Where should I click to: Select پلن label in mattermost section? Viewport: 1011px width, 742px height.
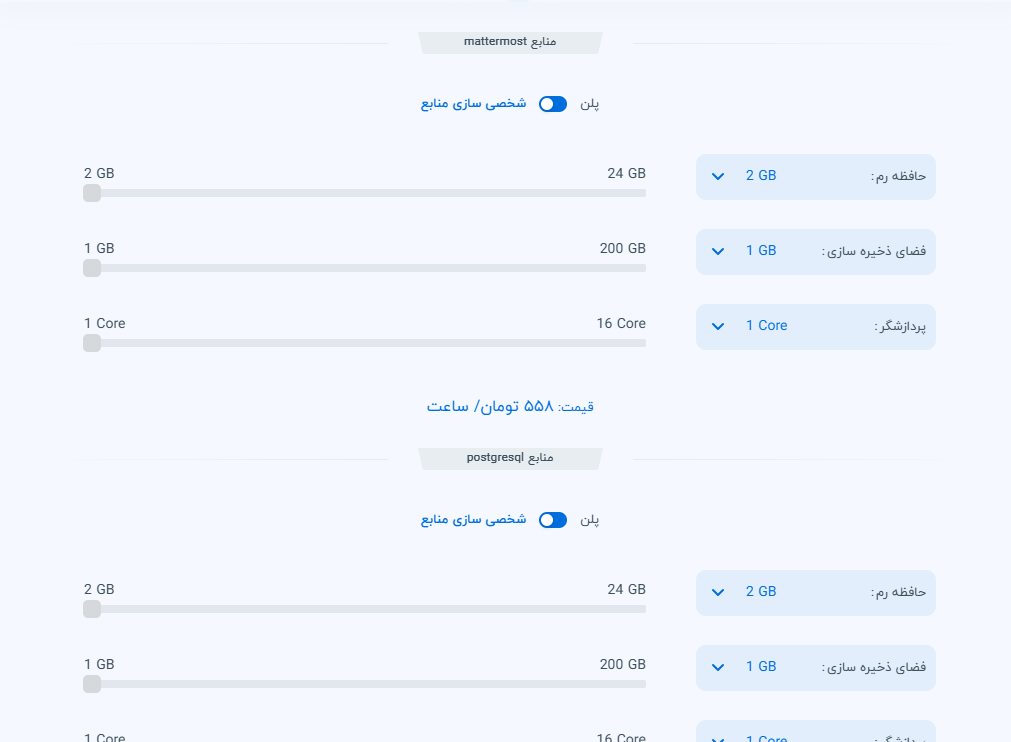pyautogui.click(x=590, y=104)
